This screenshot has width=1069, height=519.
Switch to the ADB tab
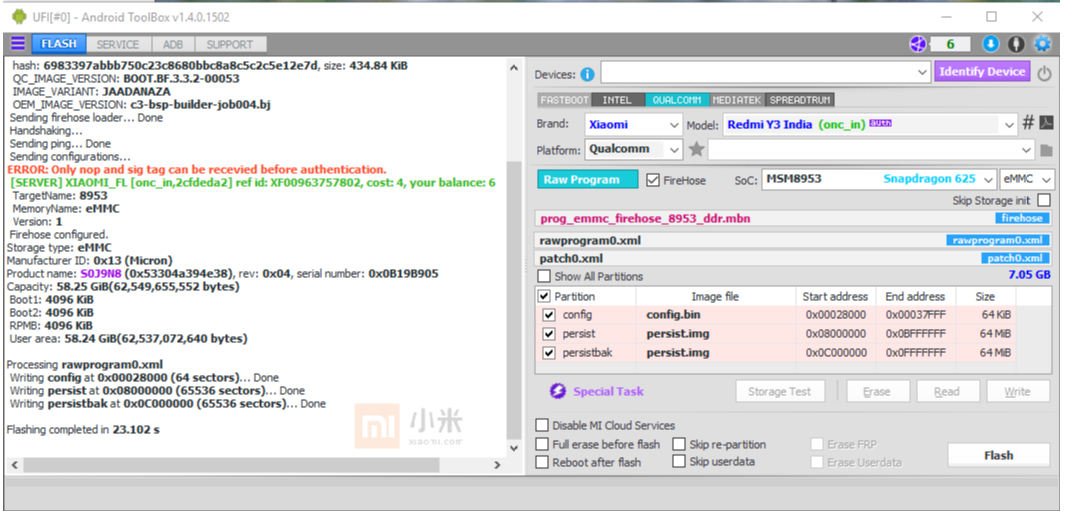(x=172, y=44)
